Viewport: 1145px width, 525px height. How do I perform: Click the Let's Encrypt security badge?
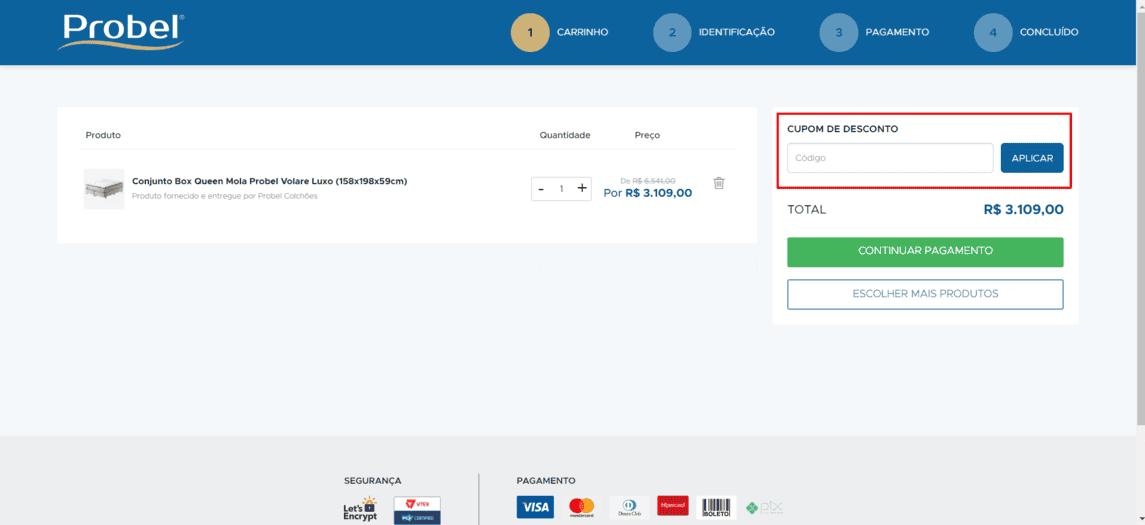[360, 509]
